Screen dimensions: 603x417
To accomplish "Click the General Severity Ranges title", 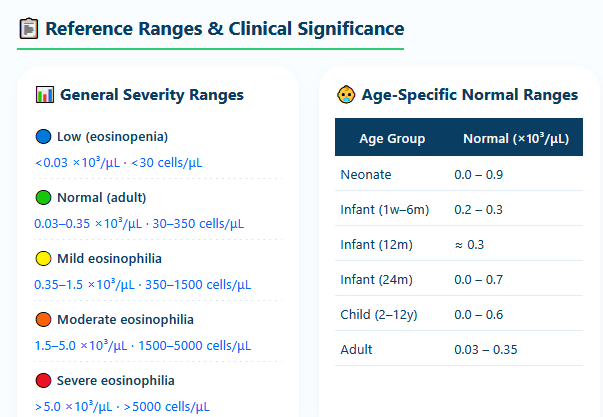I will pos(152,95).
